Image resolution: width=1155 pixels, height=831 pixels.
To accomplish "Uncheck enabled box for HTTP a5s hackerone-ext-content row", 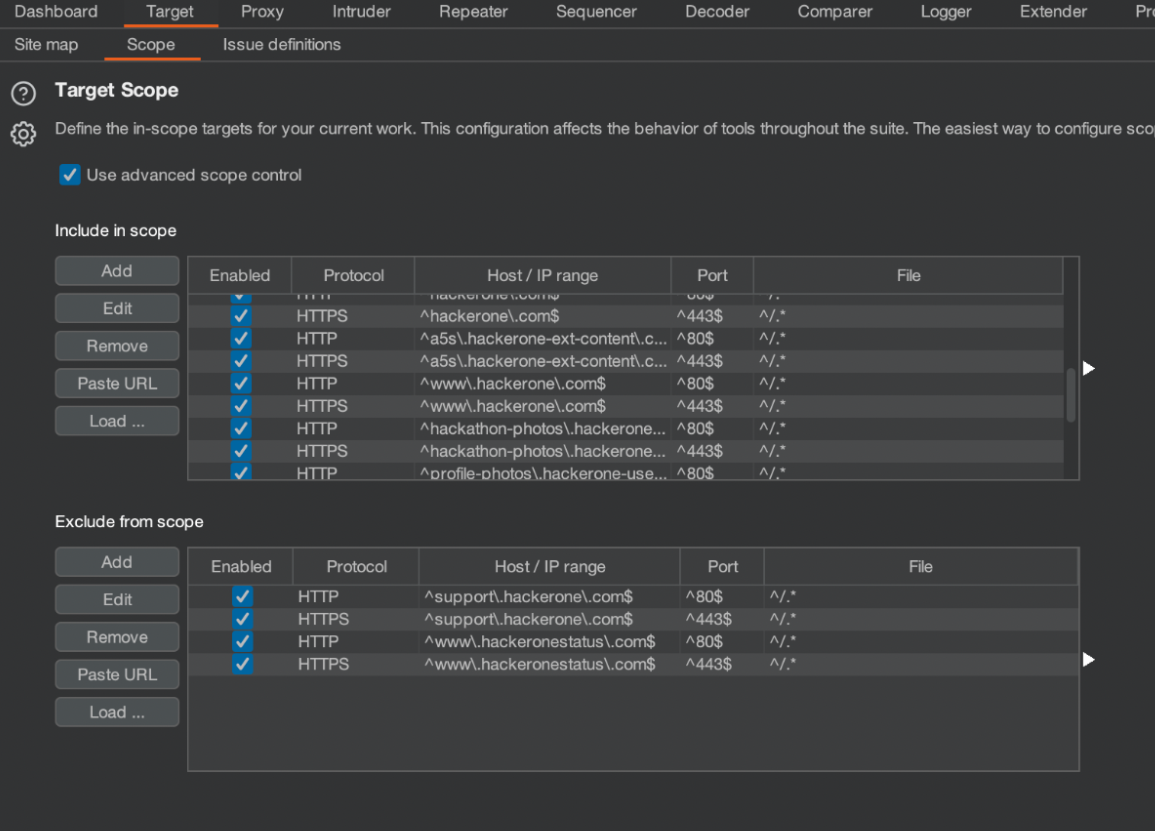I will [241, 338].
